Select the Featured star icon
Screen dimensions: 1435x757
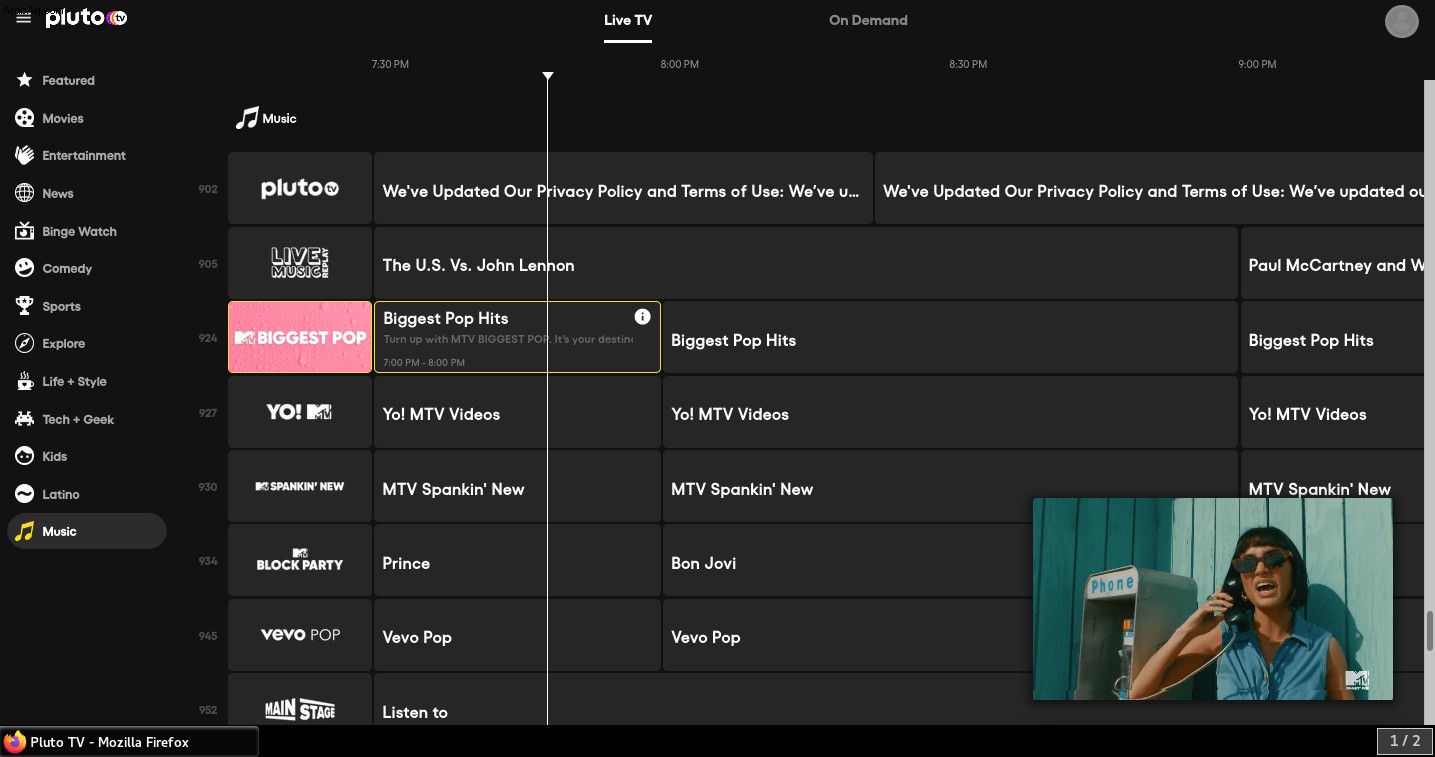click(24, 80)
